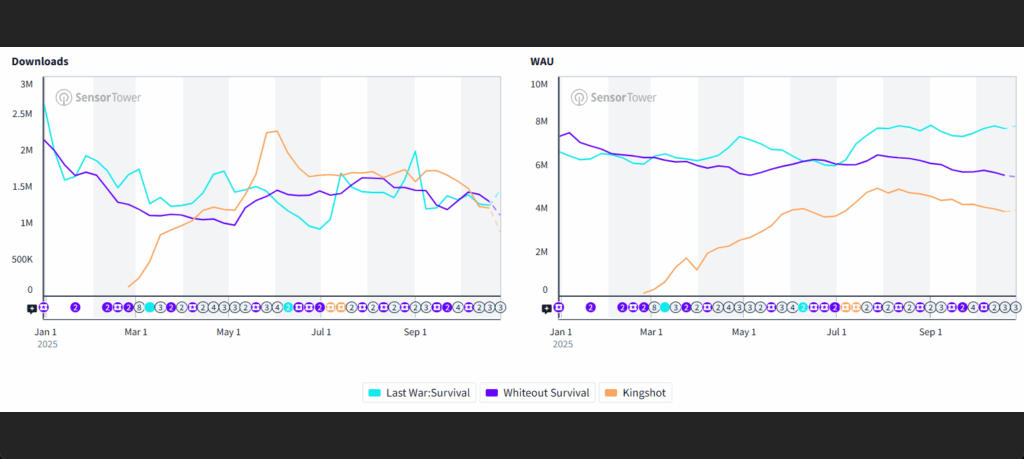
Task: Click the annotation comment icon under Downloads chart
Action: [32, 309]
